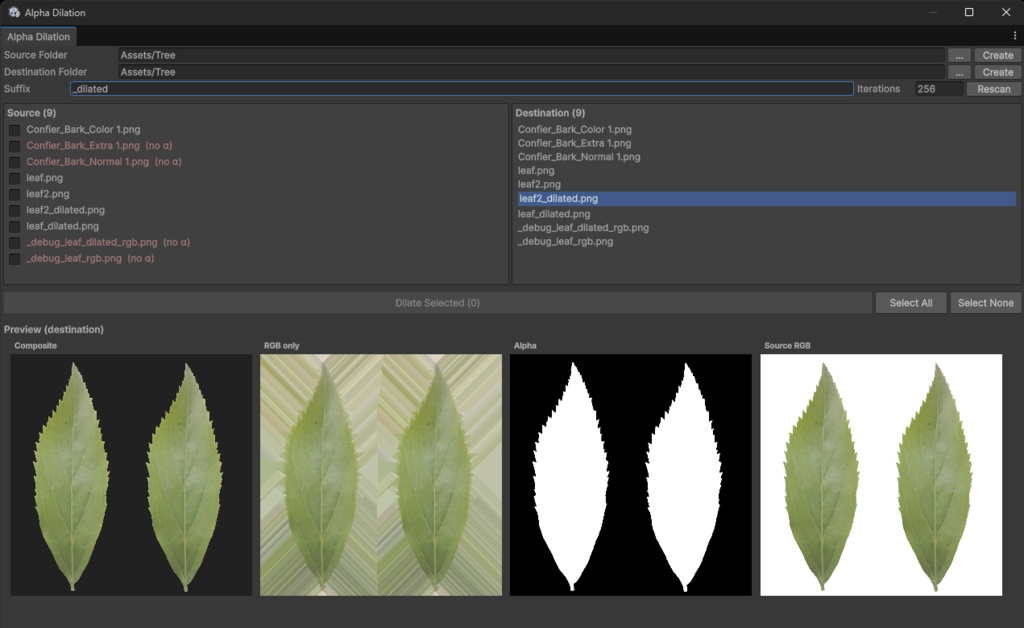The height and width of the screenshot is (628, 1024).
Task: Select Confier_Bark_Normal 1.png in Destination list
Action: coord(579,157)
